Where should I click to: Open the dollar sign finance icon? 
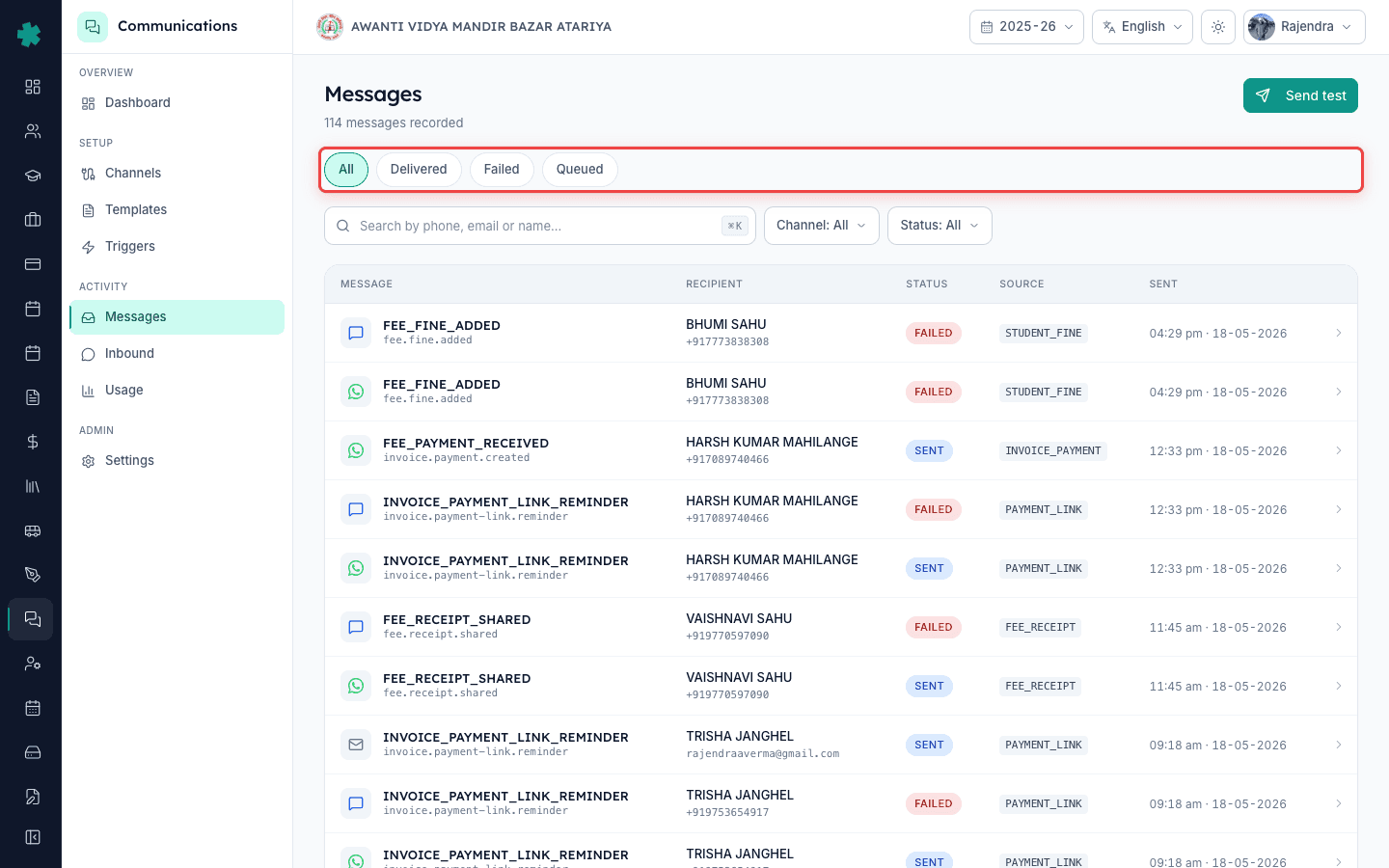pos(33,442)
